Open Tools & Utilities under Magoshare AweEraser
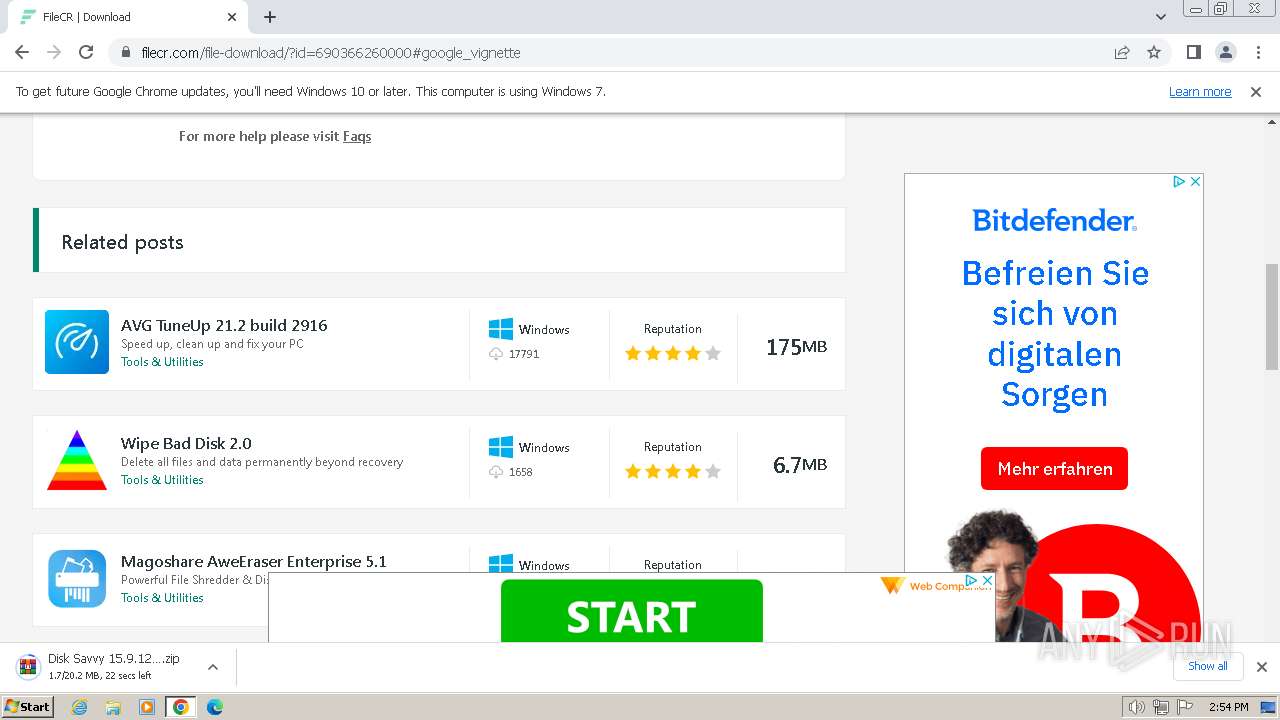The image size is (1280, 720). click(x=162, y=598)
